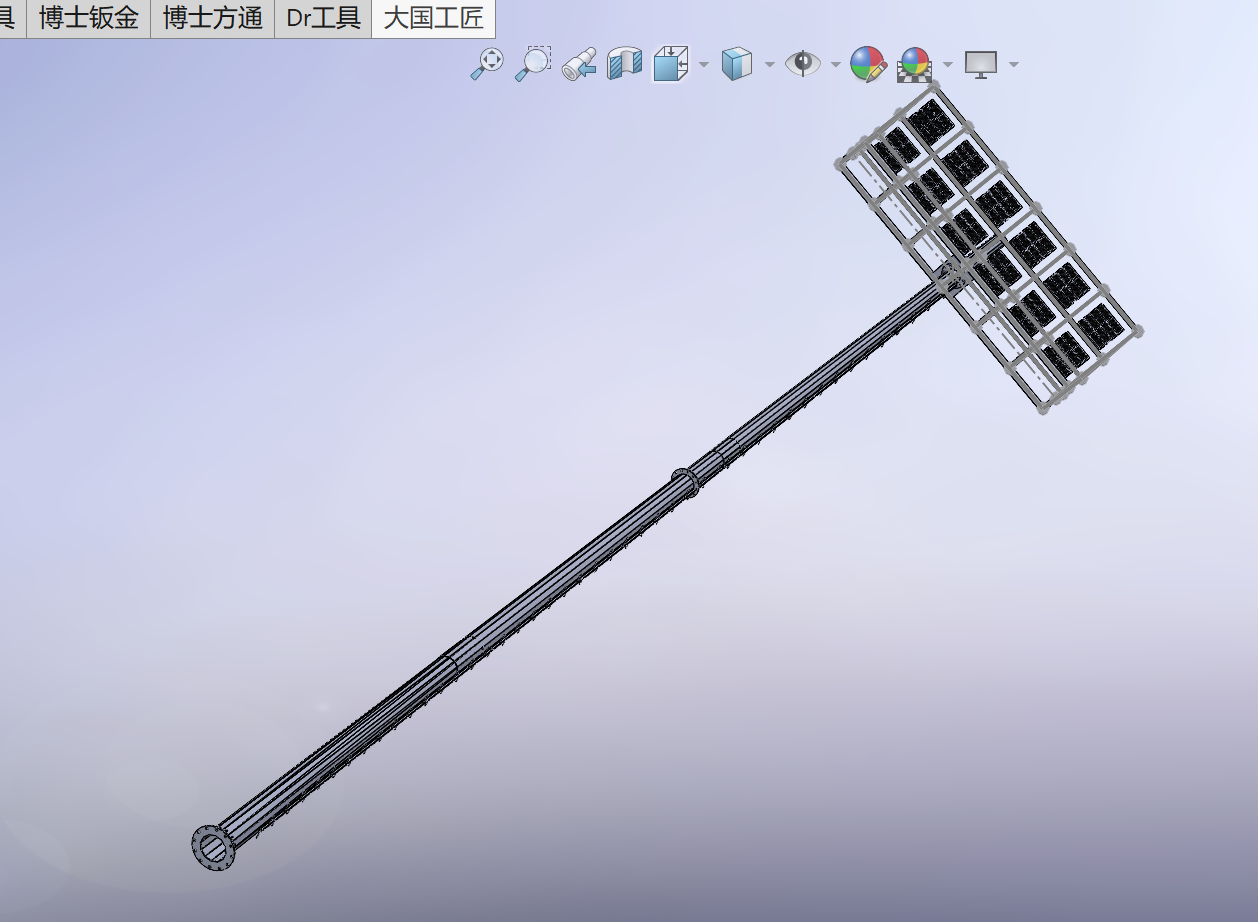Expand the Apply Scene dropdown arrow
1258x922 pixels.
[x=948, y=65]
